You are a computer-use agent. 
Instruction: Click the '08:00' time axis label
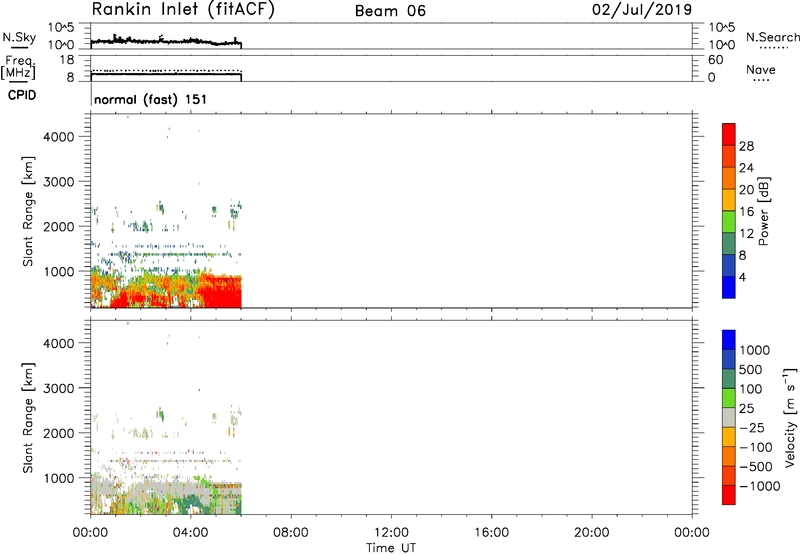[x=291, y=533]
